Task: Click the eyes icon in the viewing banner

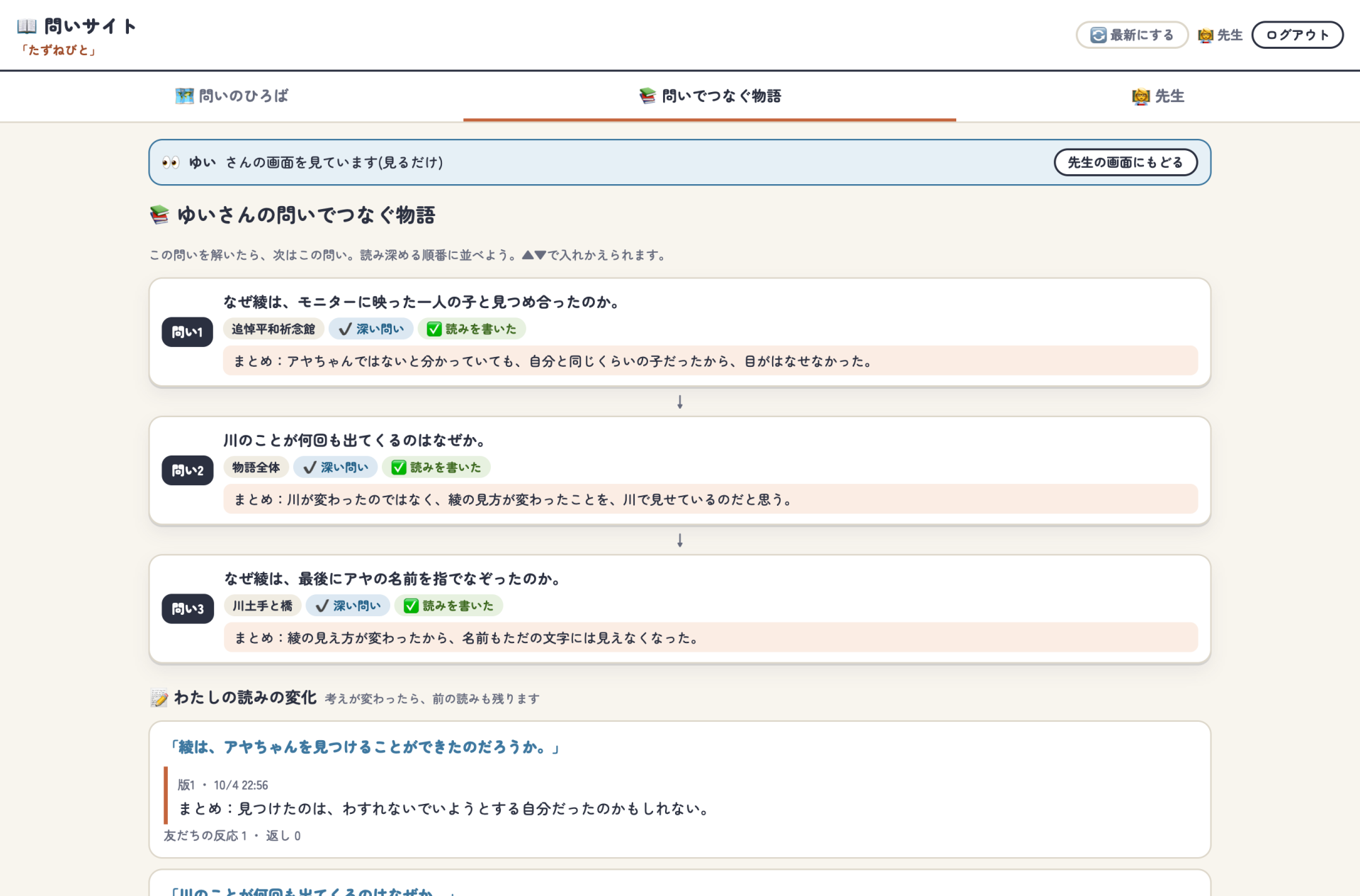Action: [171, 162]
